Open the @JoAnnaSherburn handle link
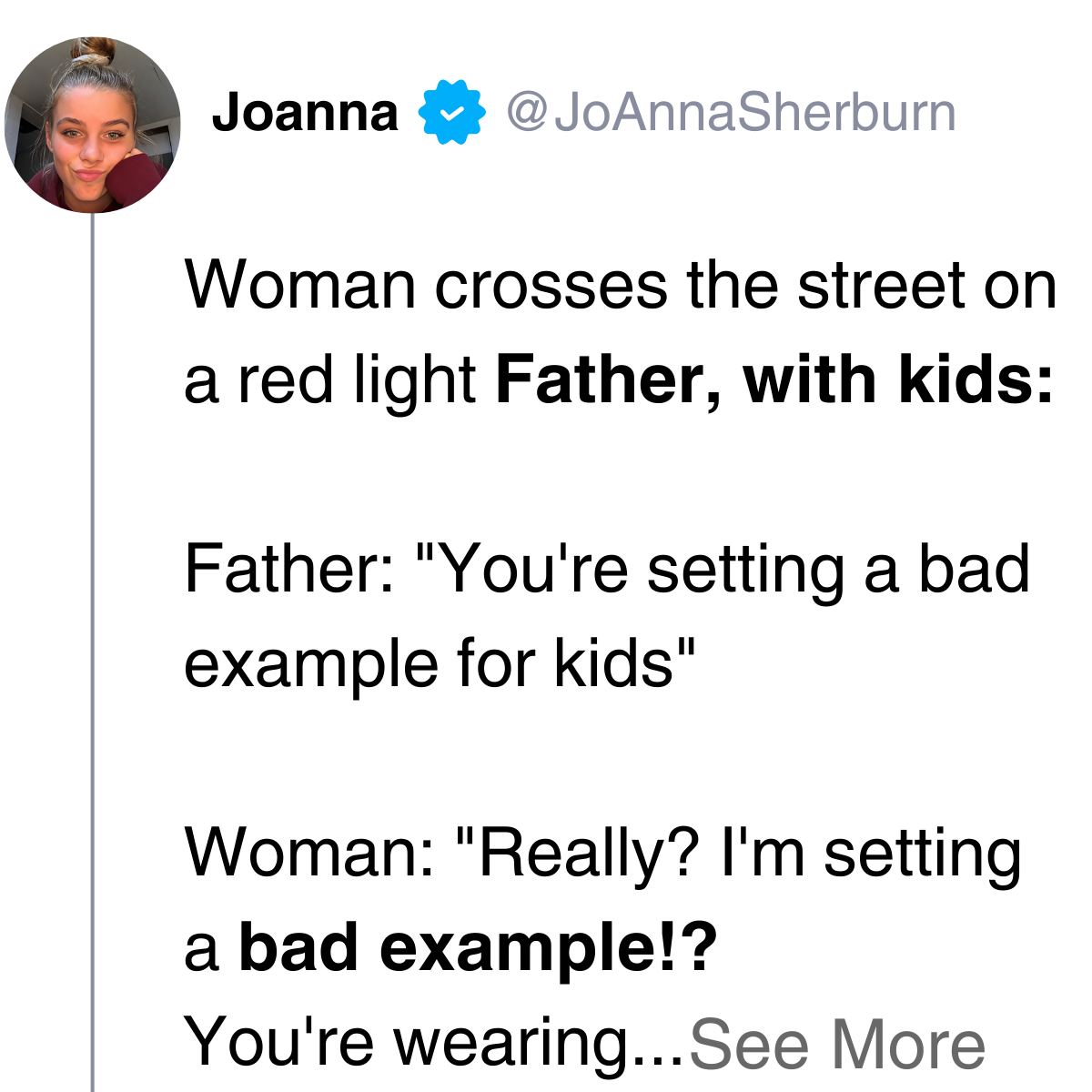The image size is (1092, 1092). (731, 112)
